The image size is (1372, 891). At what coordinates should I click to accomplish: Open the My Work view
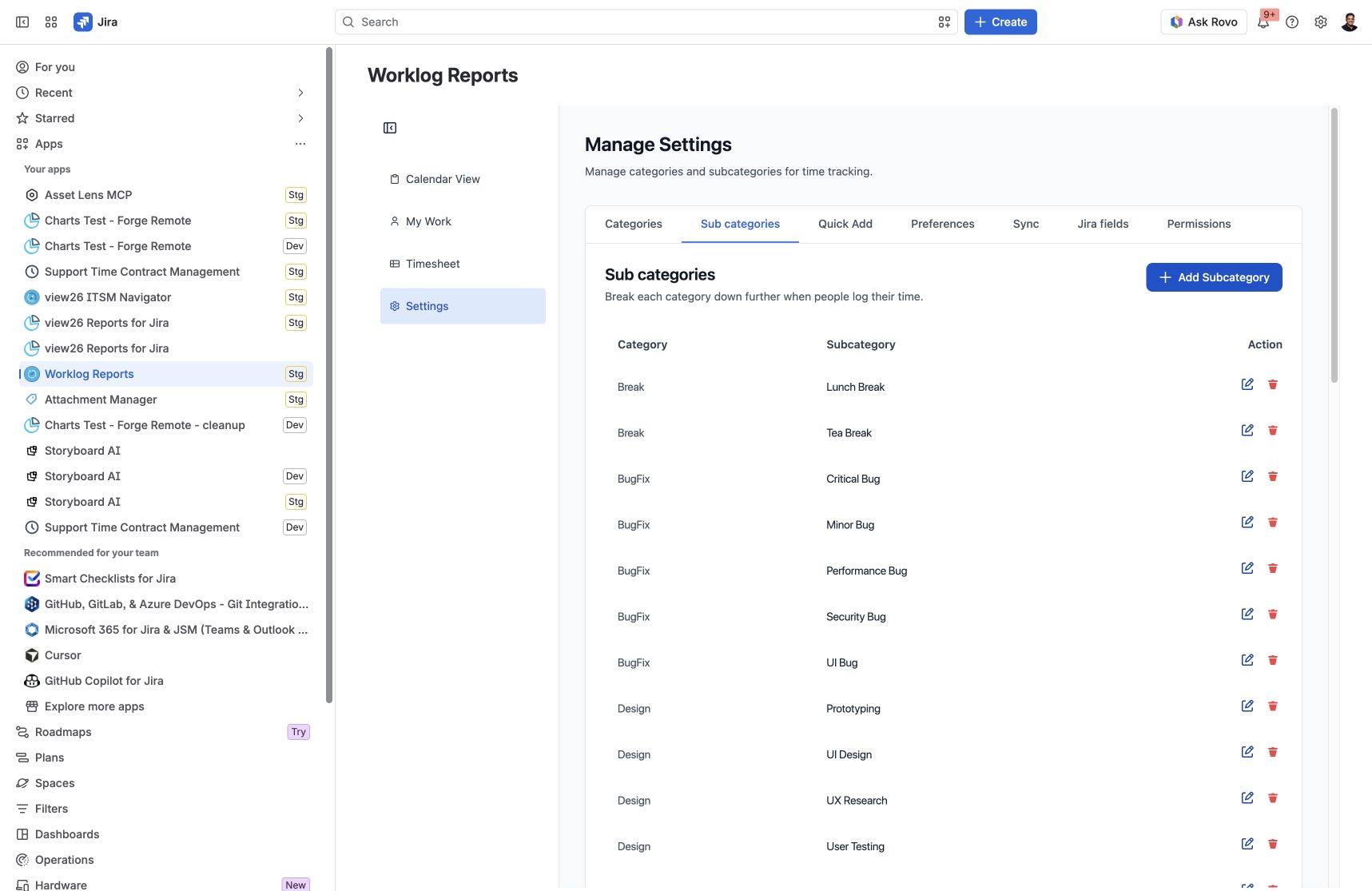(x=463, y=221)
